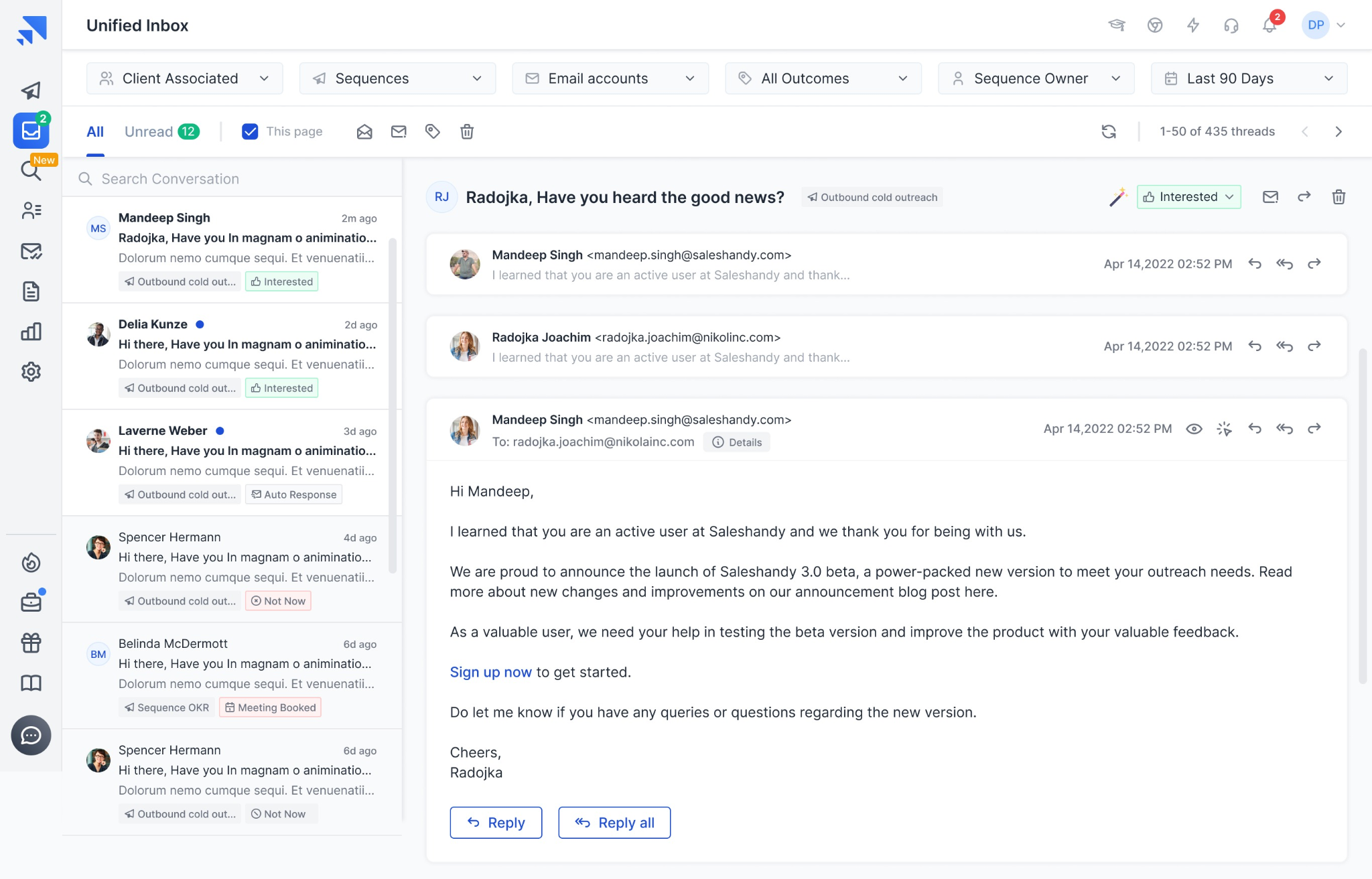Open Laverne Weber conversation thread
This screenshot has height=879, width=1372.
(232, 462)
